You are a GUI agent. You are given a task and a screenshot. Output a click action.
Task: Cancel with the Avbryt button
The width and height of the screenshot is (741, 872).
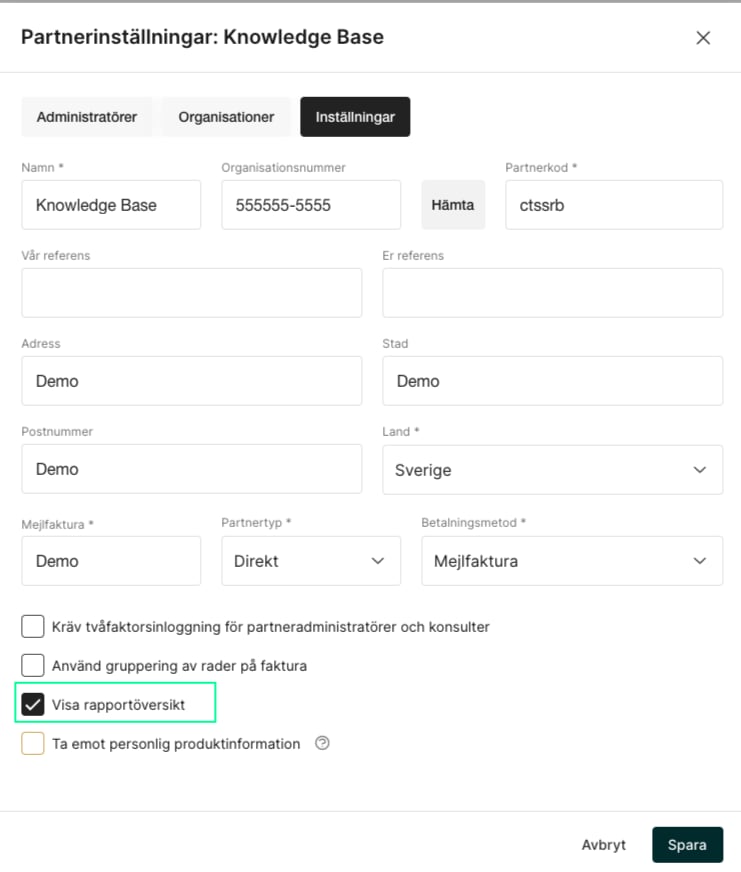click(x=604, y=845)
